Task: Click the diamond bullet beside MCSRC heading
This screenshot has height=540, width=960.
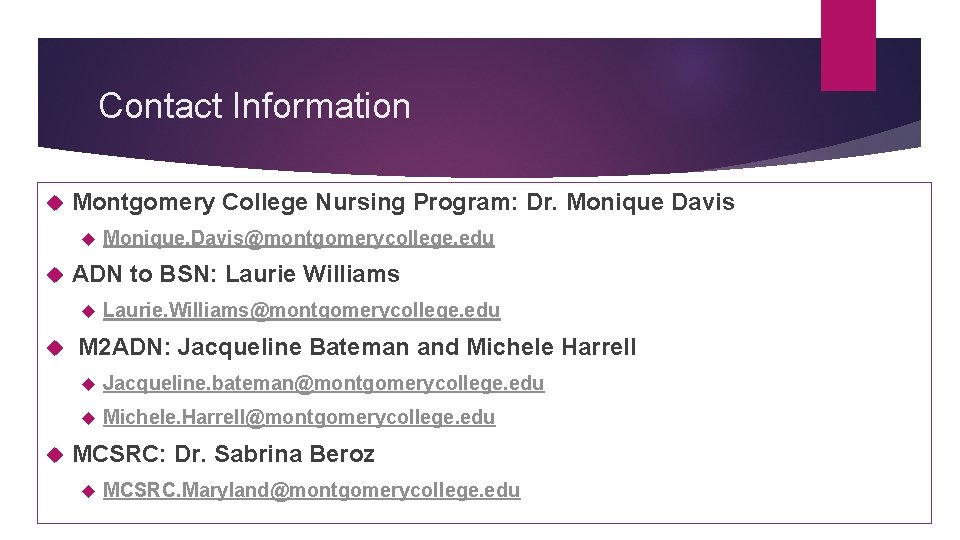Action: point(55,455)
